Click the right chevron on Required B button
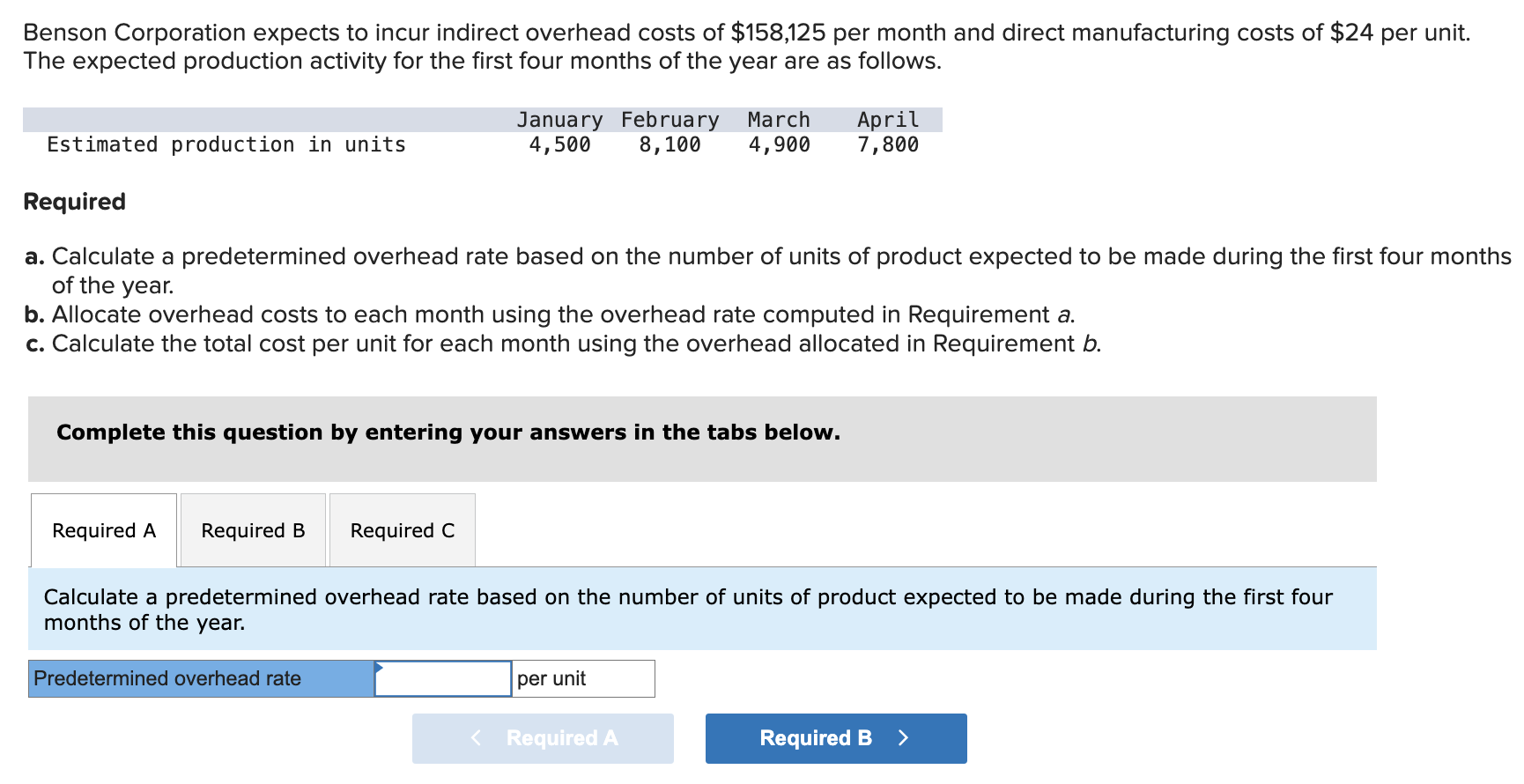1524x784 pixels. pos(903,738)
